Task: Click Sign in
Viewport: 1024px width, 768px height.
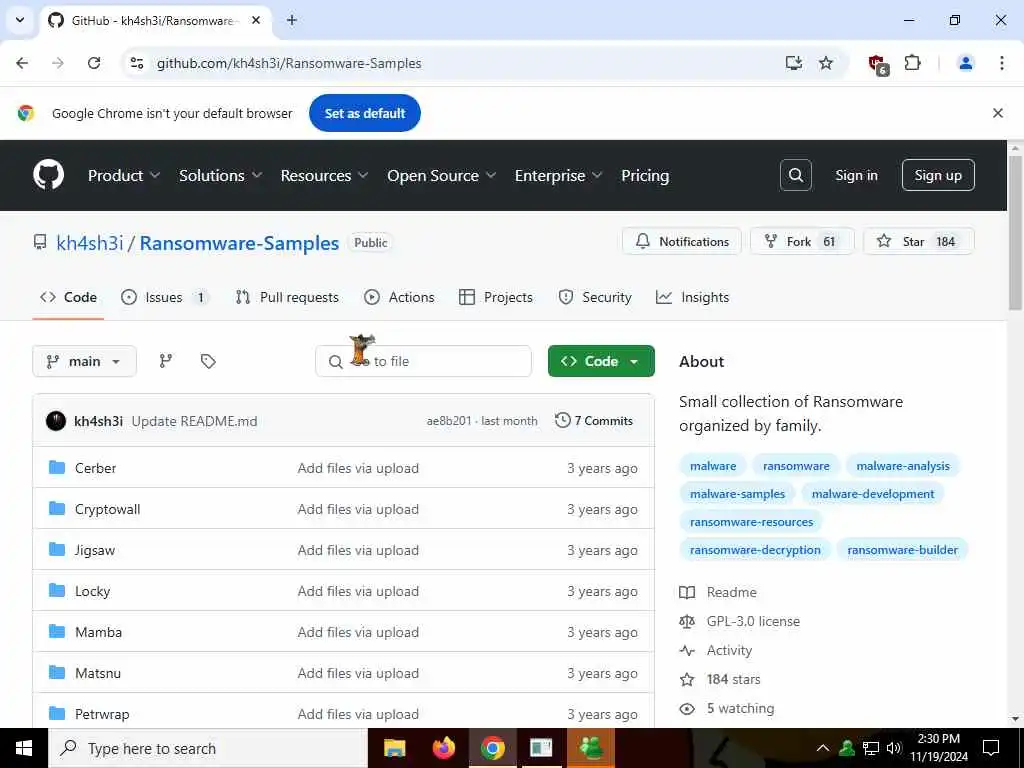Action: pos(856,175)
